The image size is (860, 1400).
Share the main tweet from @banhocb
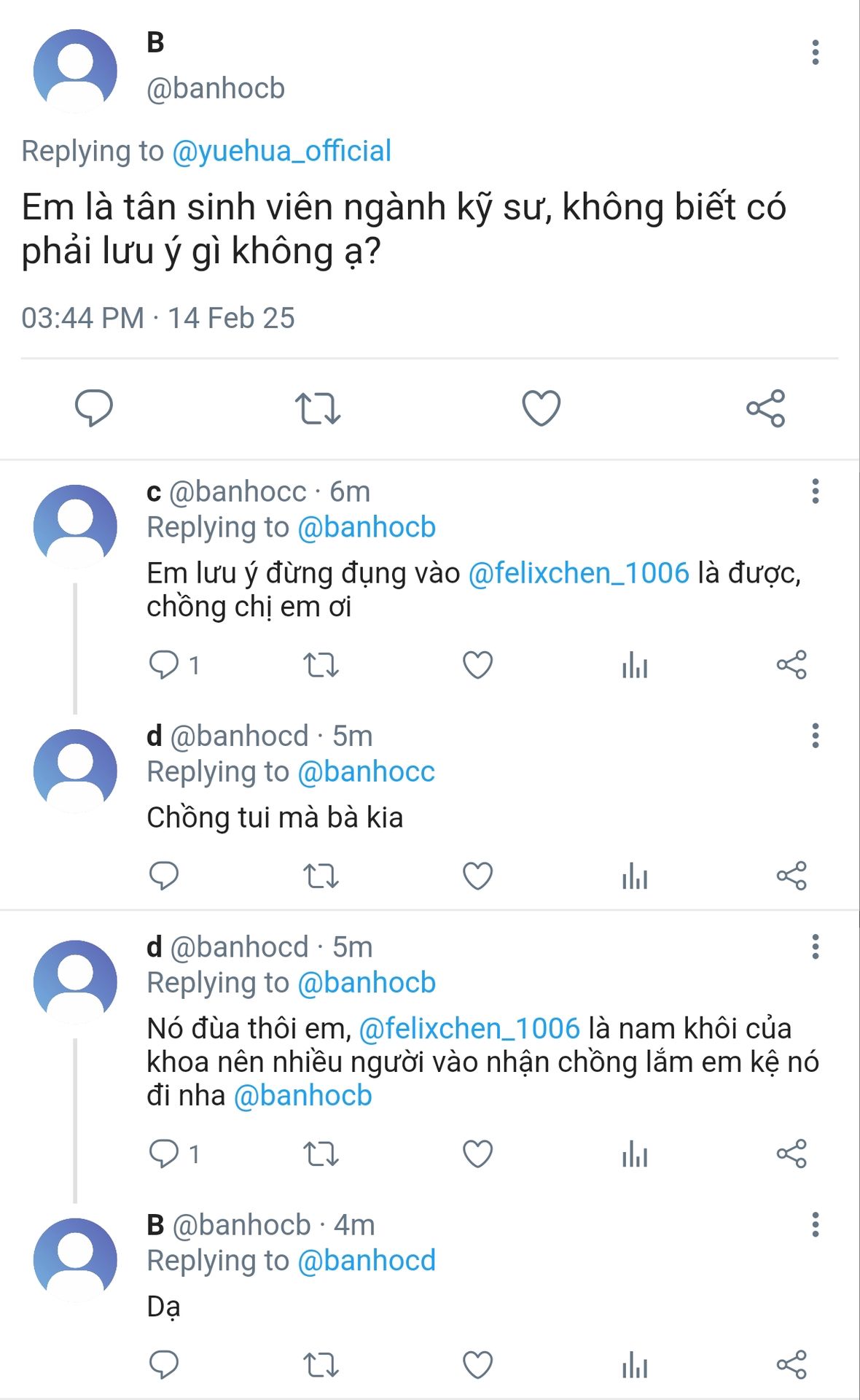[x=765, y=408]
